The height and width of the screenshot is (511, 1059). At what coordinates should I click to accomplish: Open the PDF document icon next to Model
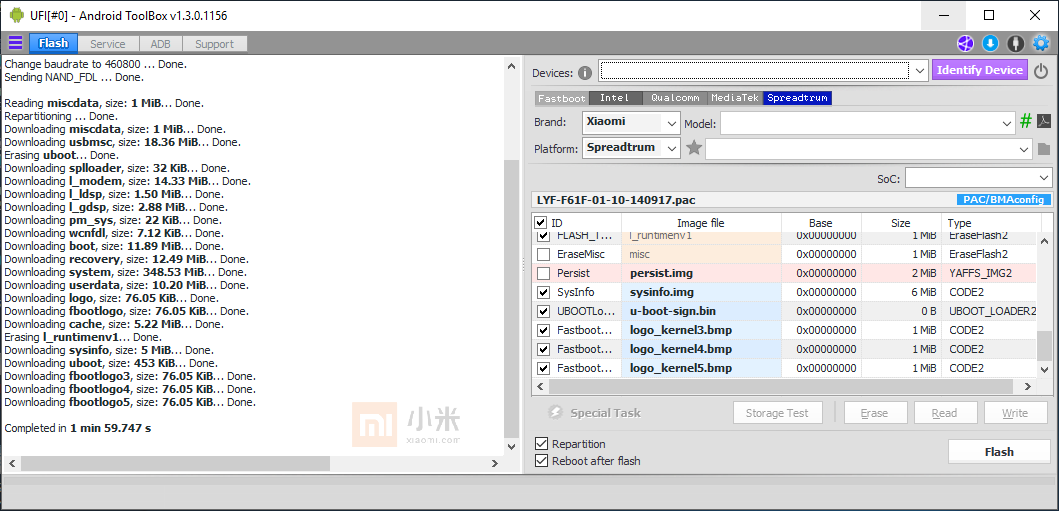(1044, 122)
